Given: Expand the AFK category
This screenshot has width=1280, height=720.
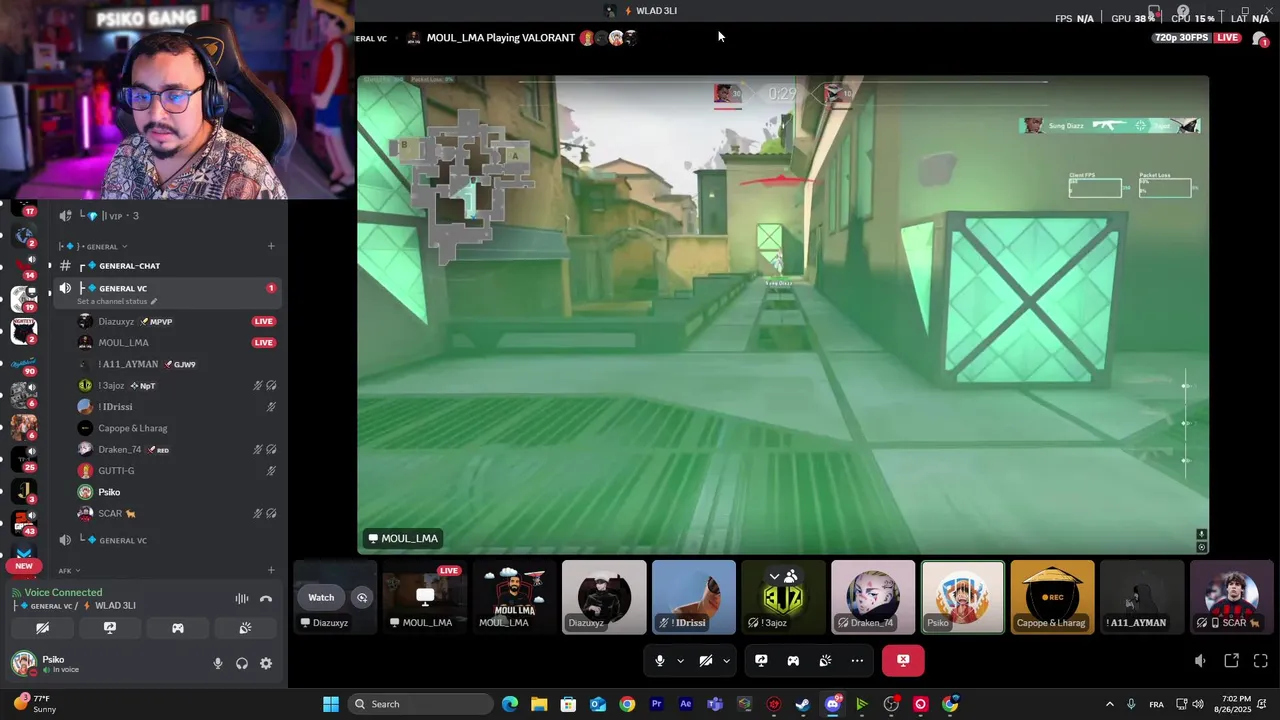Looking at the screenshot, I should 68,571.
